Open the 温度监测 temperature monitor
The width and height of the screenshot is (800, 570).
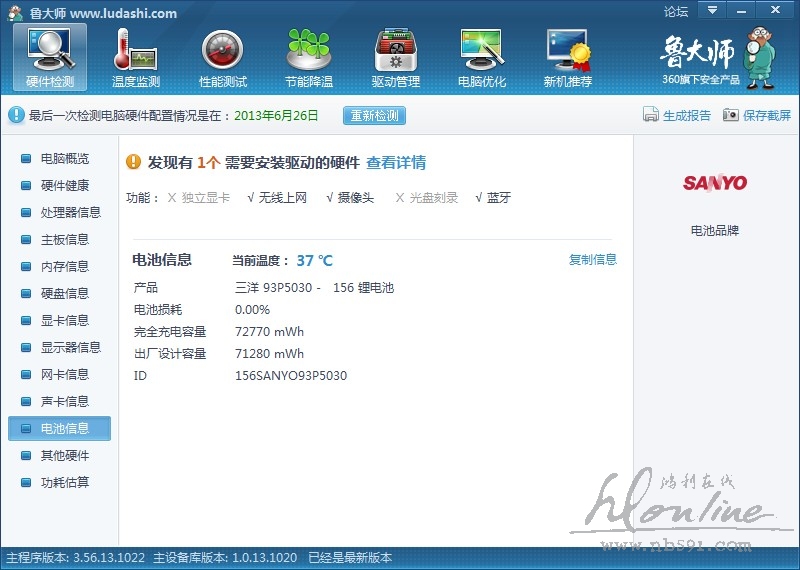[136, 58]
